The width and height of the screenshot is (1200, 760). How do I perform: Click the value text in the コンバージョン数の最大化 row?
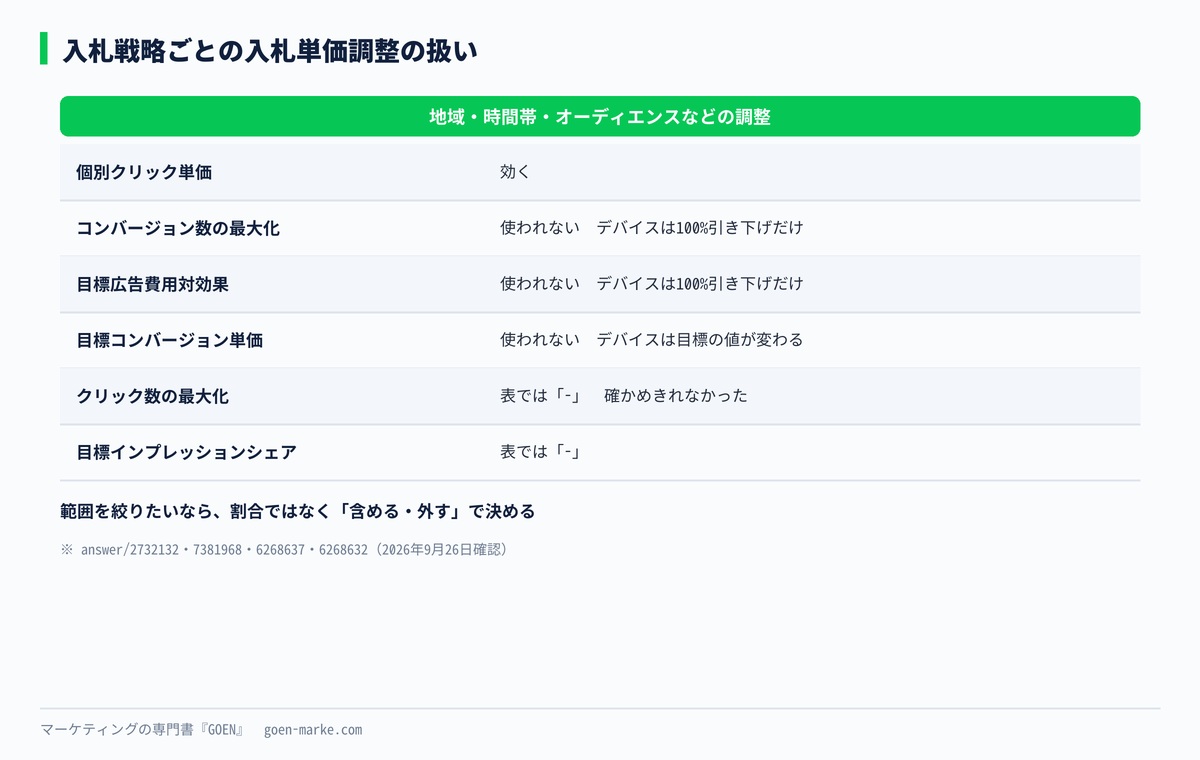pos(651,228)
